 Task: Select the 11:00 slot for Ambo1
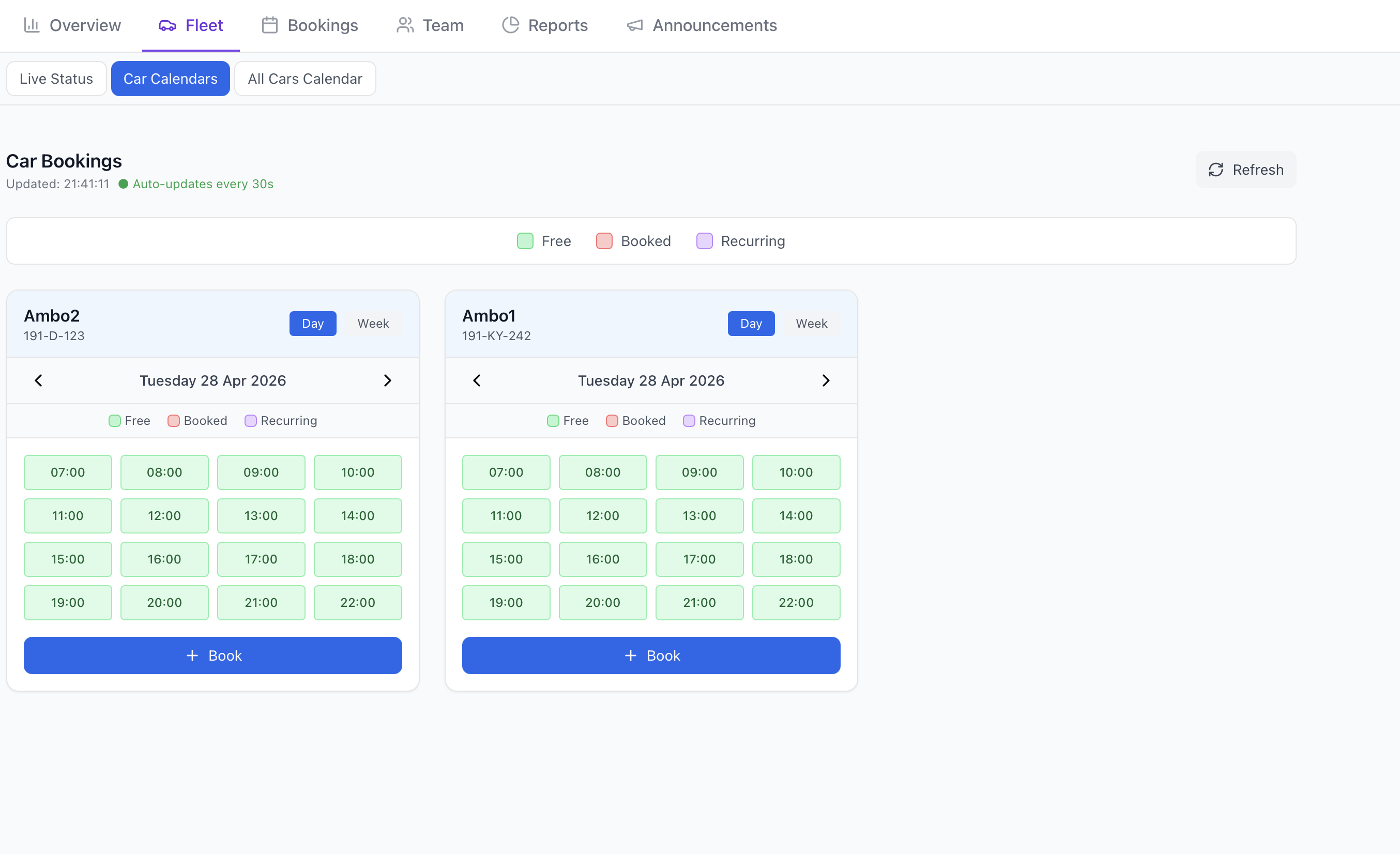tap(506, 516)
